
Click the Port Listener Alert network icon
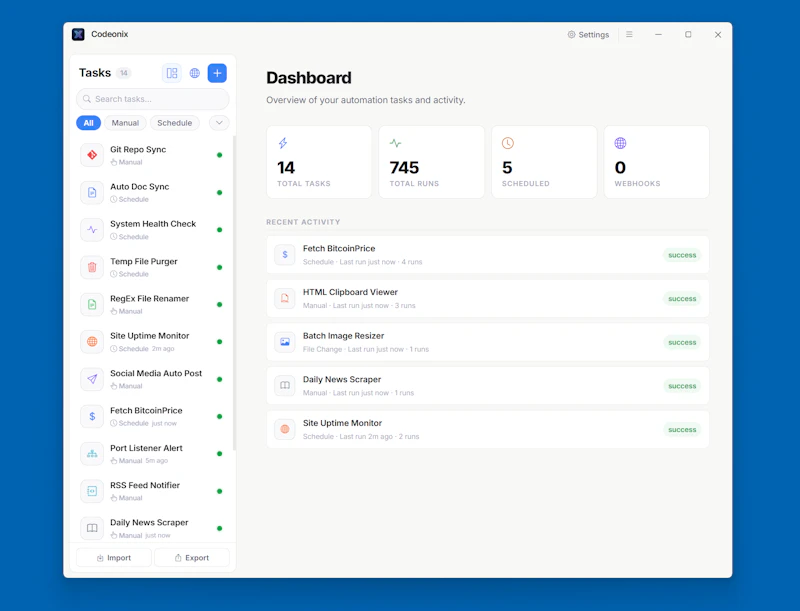(x=92, y=453)
